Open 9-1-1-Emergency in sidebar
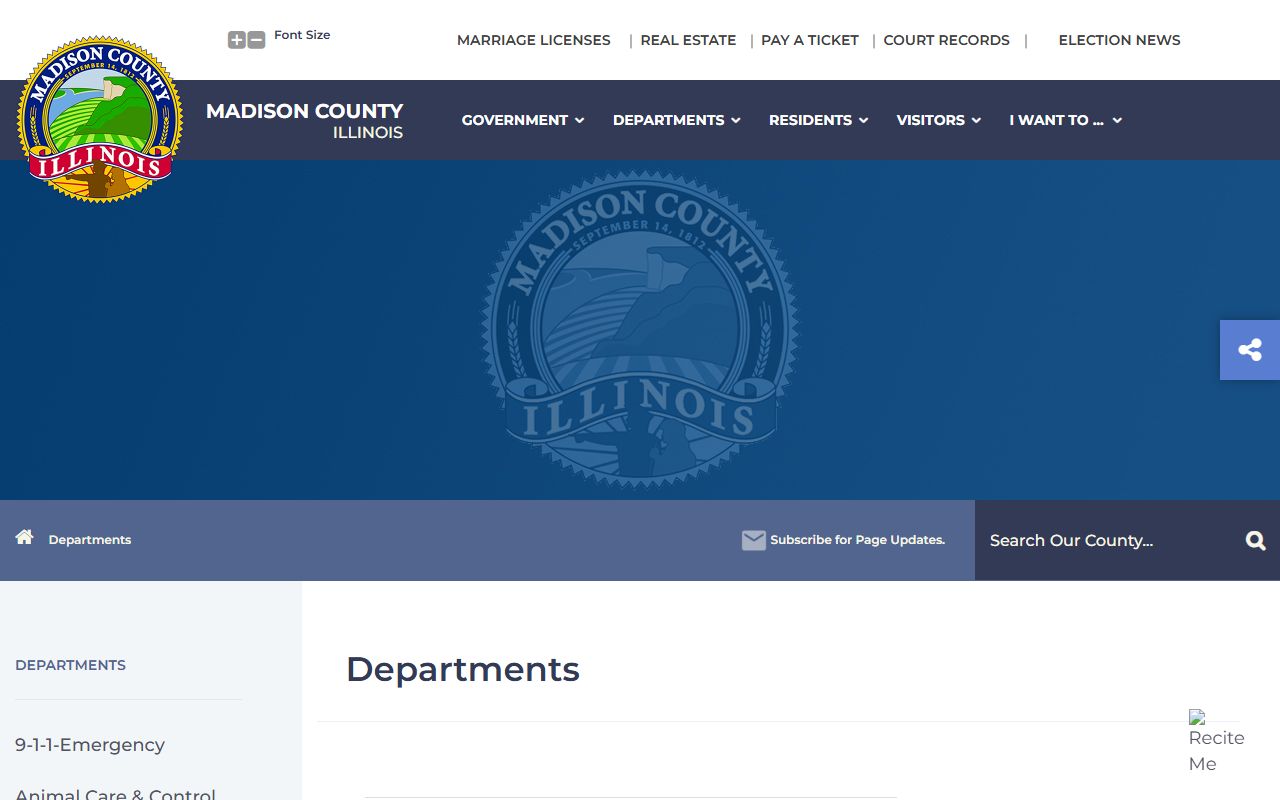This screenshot has height=800, width=1280. click(x=90, y=745)
